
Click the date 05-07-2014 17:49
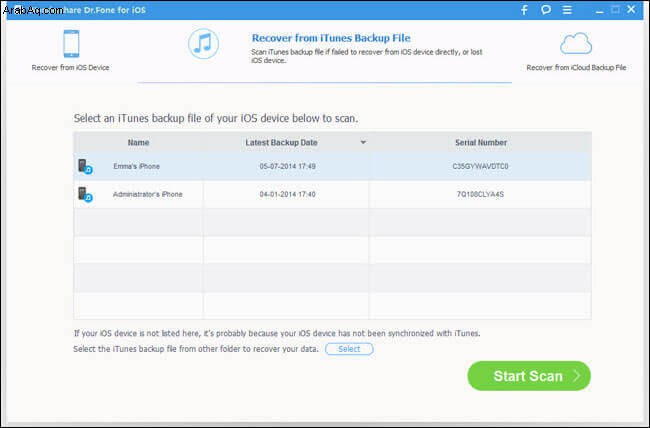(x=287, y=166)
